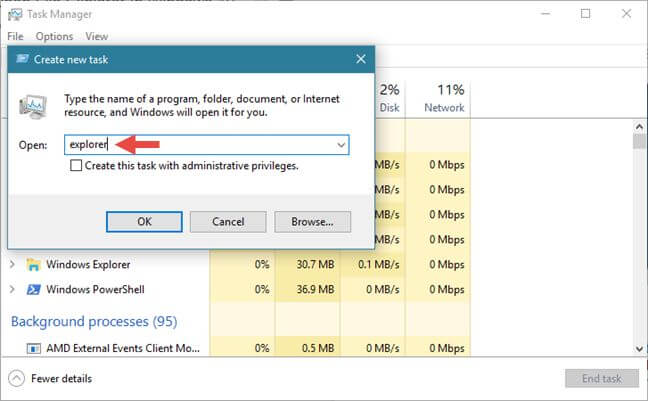Click the Background processes (95) heading

pyautogui.click(x=94, y=322)
